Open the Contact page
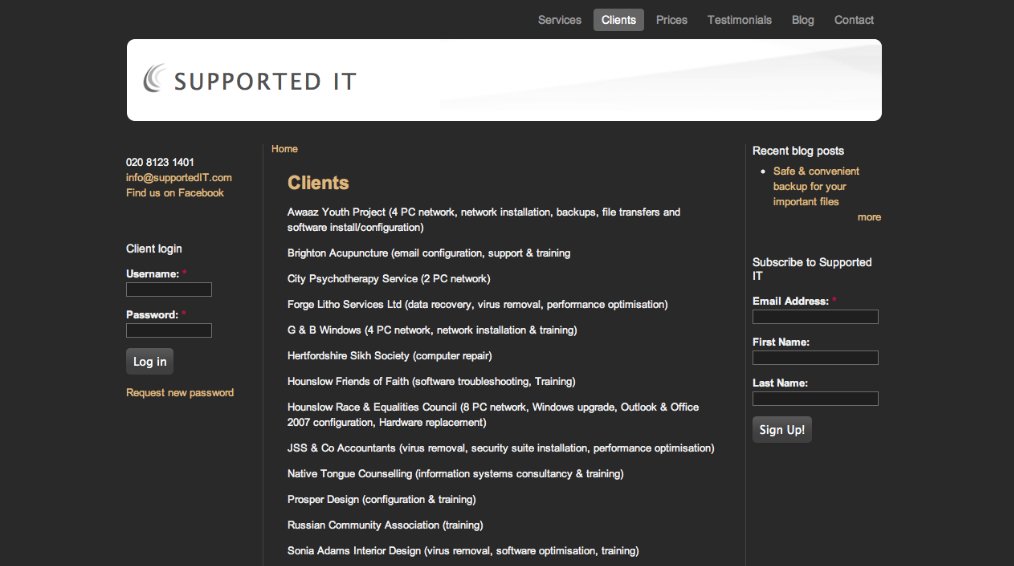Screen dimensions: 1014x566 click(853, 20)
